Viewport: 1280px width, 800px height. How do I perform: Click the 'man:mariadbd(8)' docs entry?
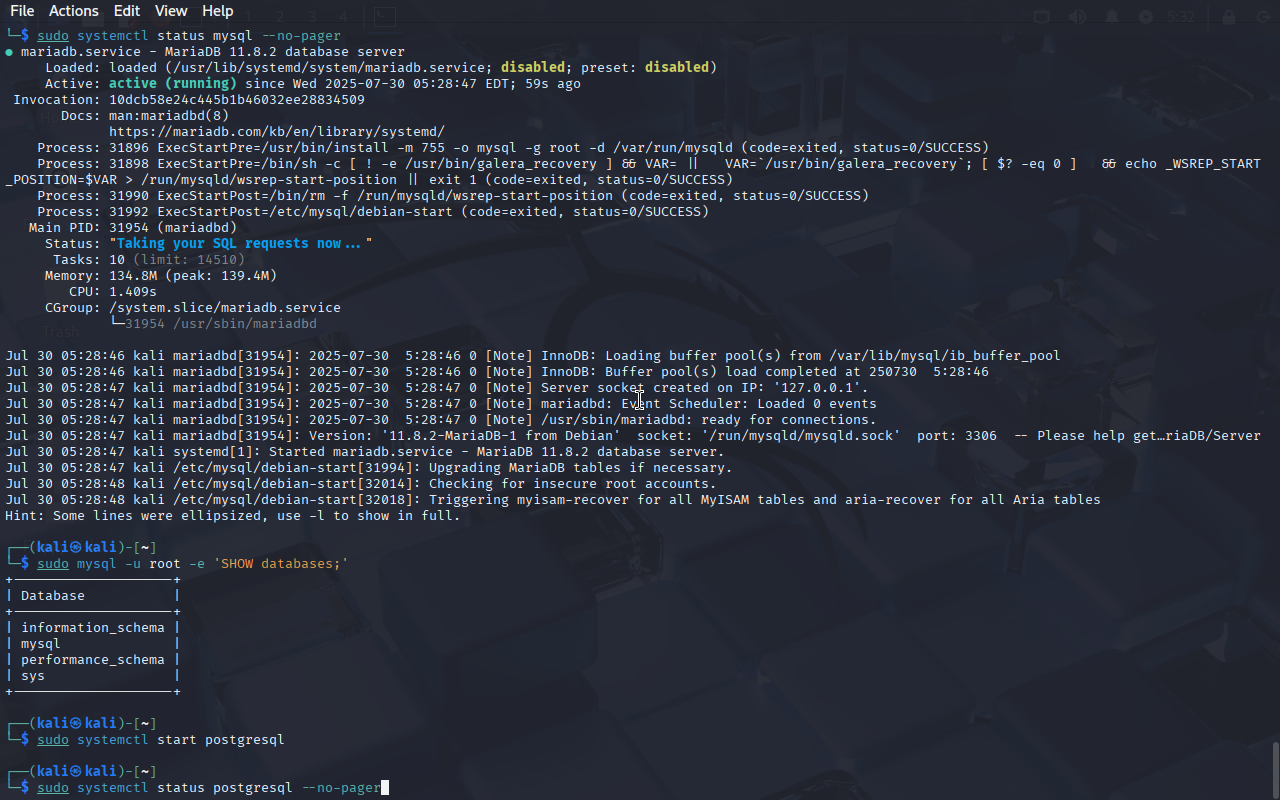[x=169, y=116]
